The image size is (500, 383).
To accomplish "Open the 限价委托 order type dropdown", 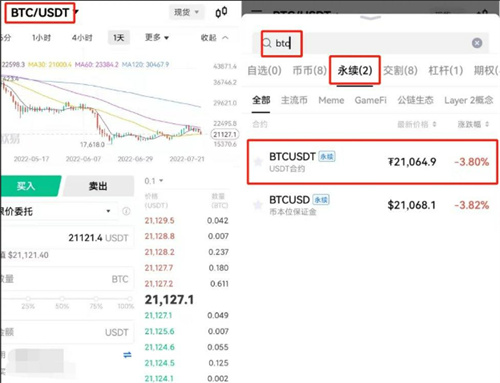I will (59, 211).
